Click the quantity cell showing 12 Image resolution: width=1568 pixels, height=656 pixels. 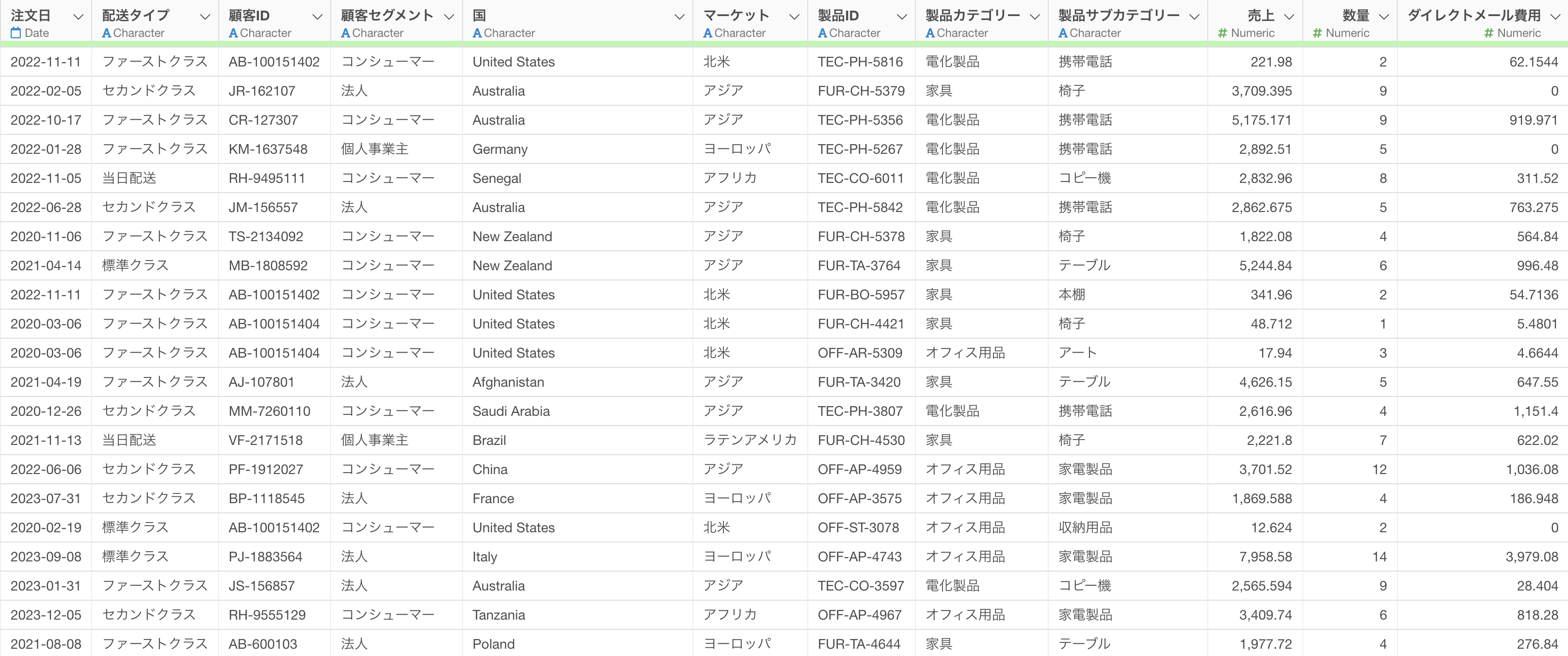click(1379, 470)
